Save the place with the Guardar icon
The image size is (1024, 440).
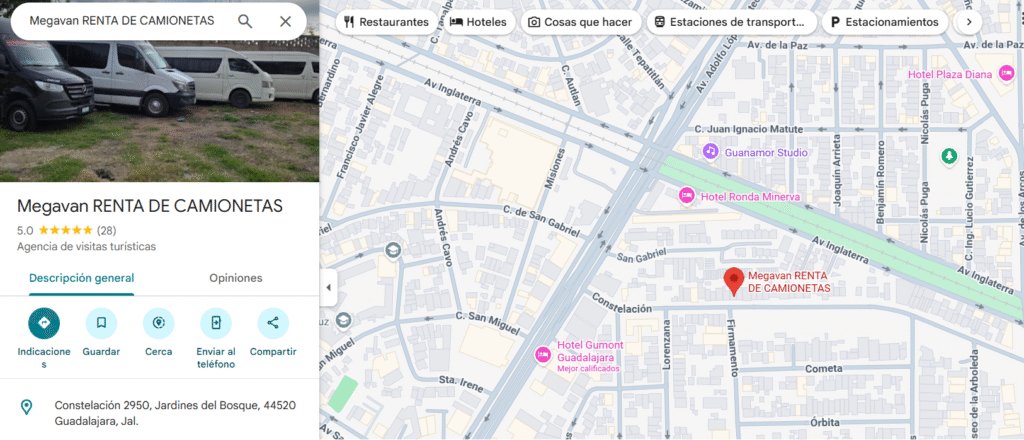click(101, 323)
